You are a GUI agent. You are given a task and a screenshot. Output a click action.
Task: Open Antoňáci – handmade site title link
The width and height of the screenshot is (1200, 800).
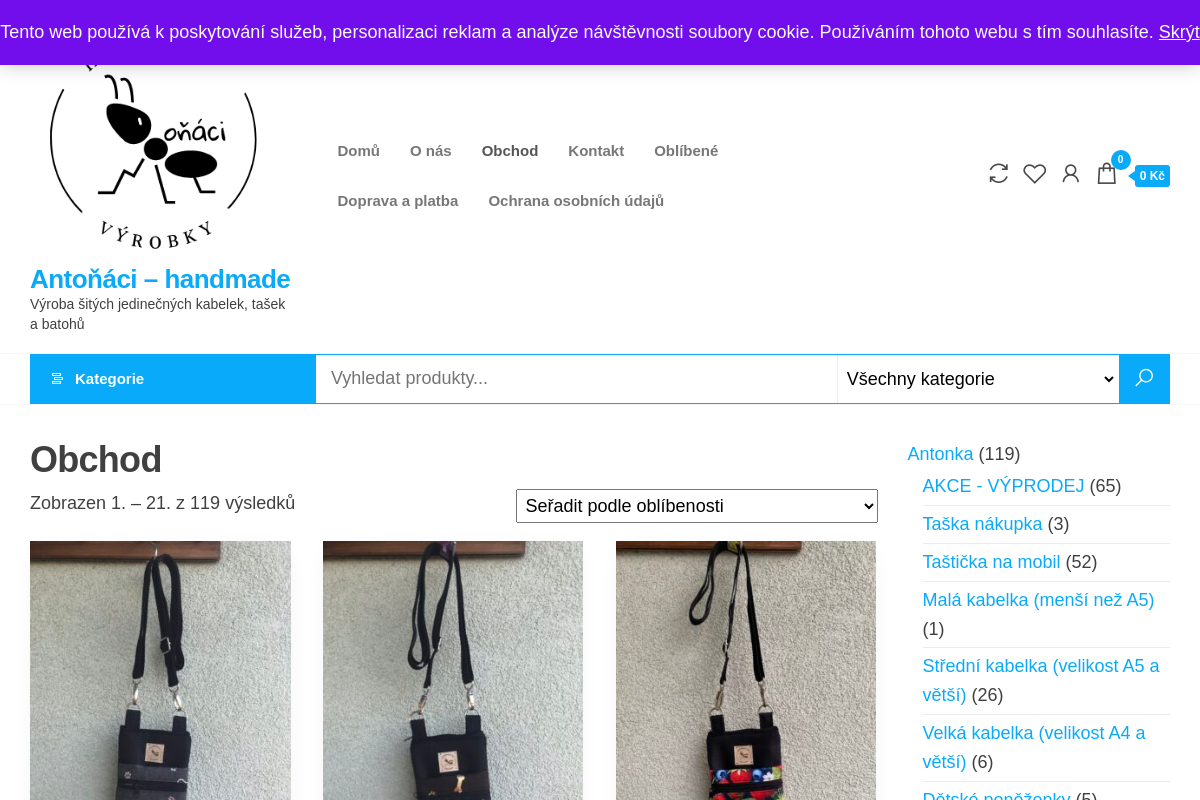[x=160, y=279]
